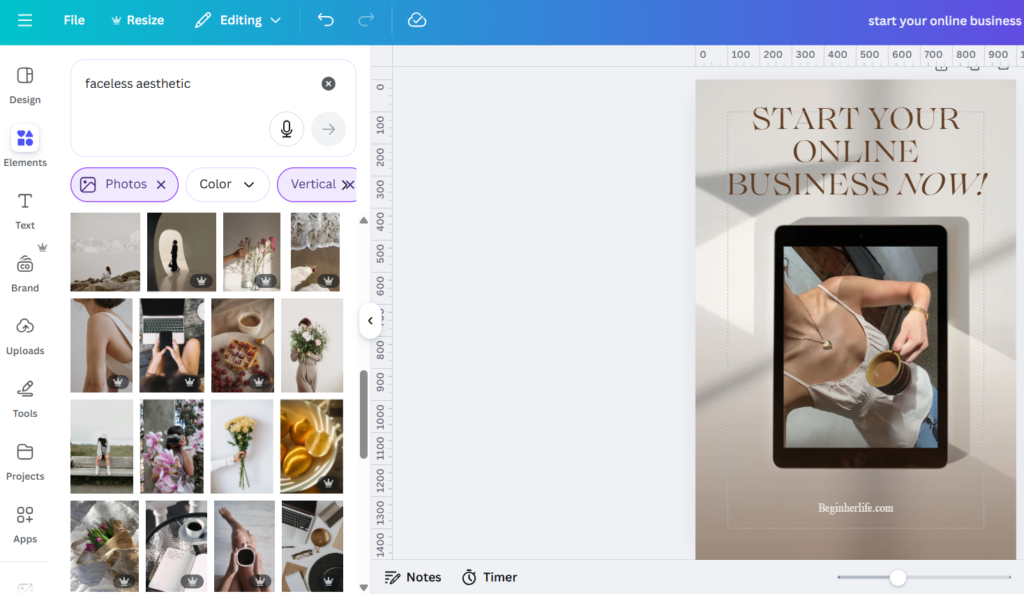Open the Color filter dropdown
Viewport: 1024px width, 594px height.
[227, 184]
